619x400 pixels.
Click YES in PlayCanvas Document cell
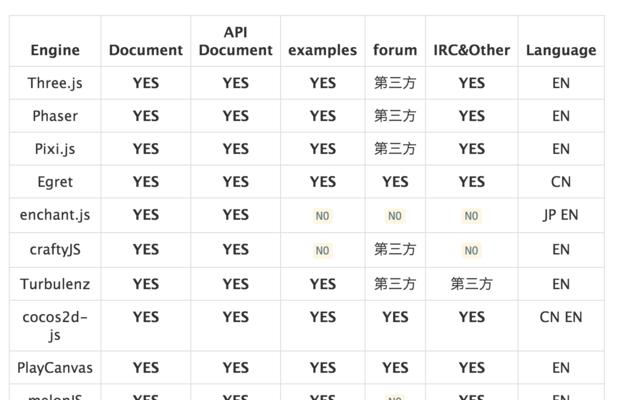coord(146,368)
